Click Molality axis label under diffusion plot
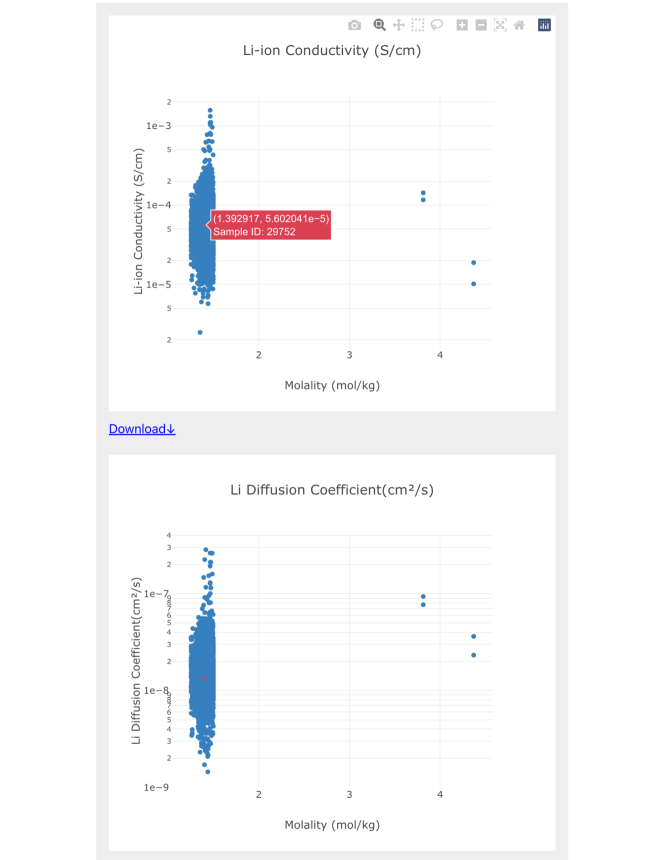Image resolution: width=664 pixels, height=860 pixels. pyautogui.click(x=332, y=825)
